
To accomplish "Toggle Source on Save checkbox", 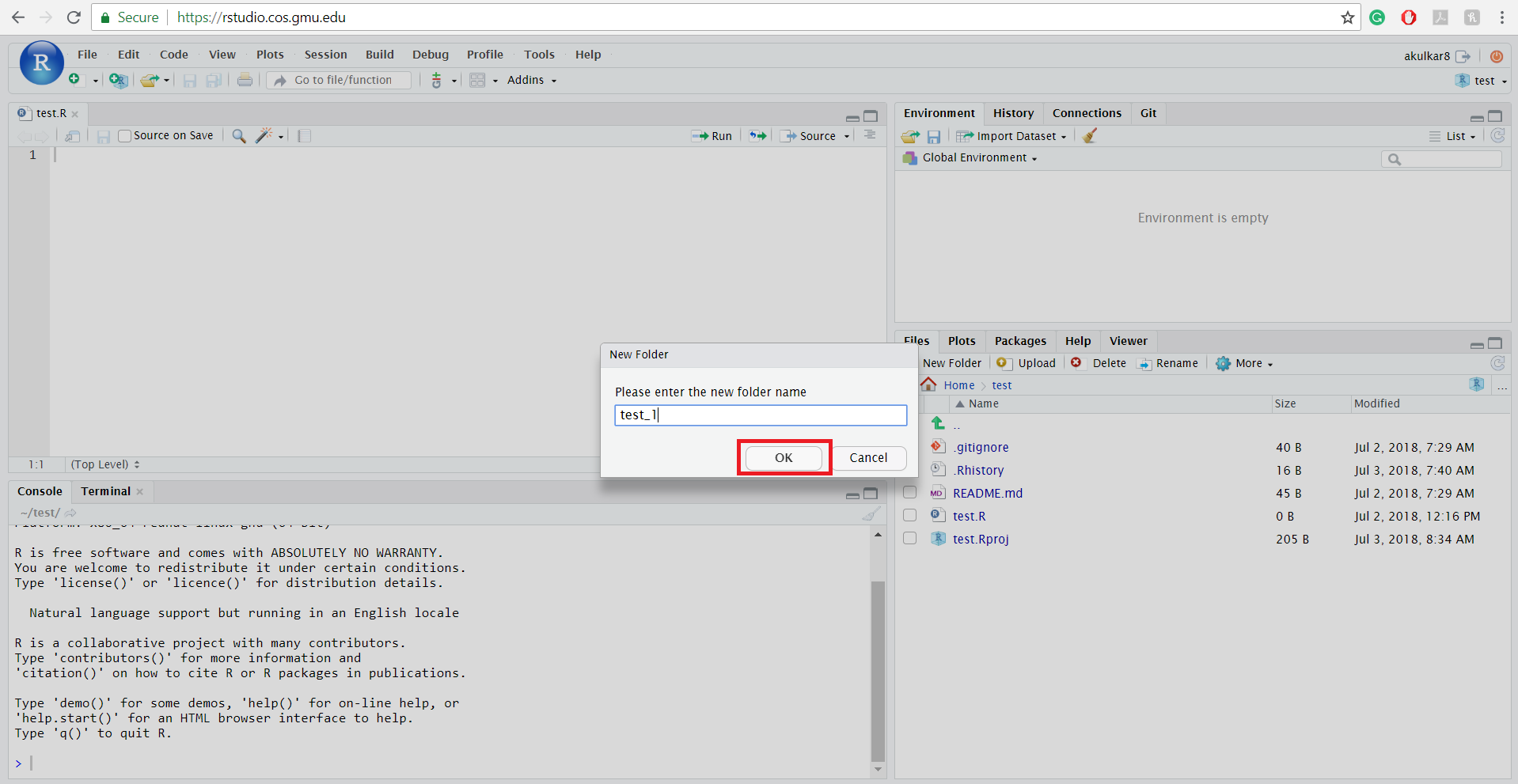I will 124,136.
